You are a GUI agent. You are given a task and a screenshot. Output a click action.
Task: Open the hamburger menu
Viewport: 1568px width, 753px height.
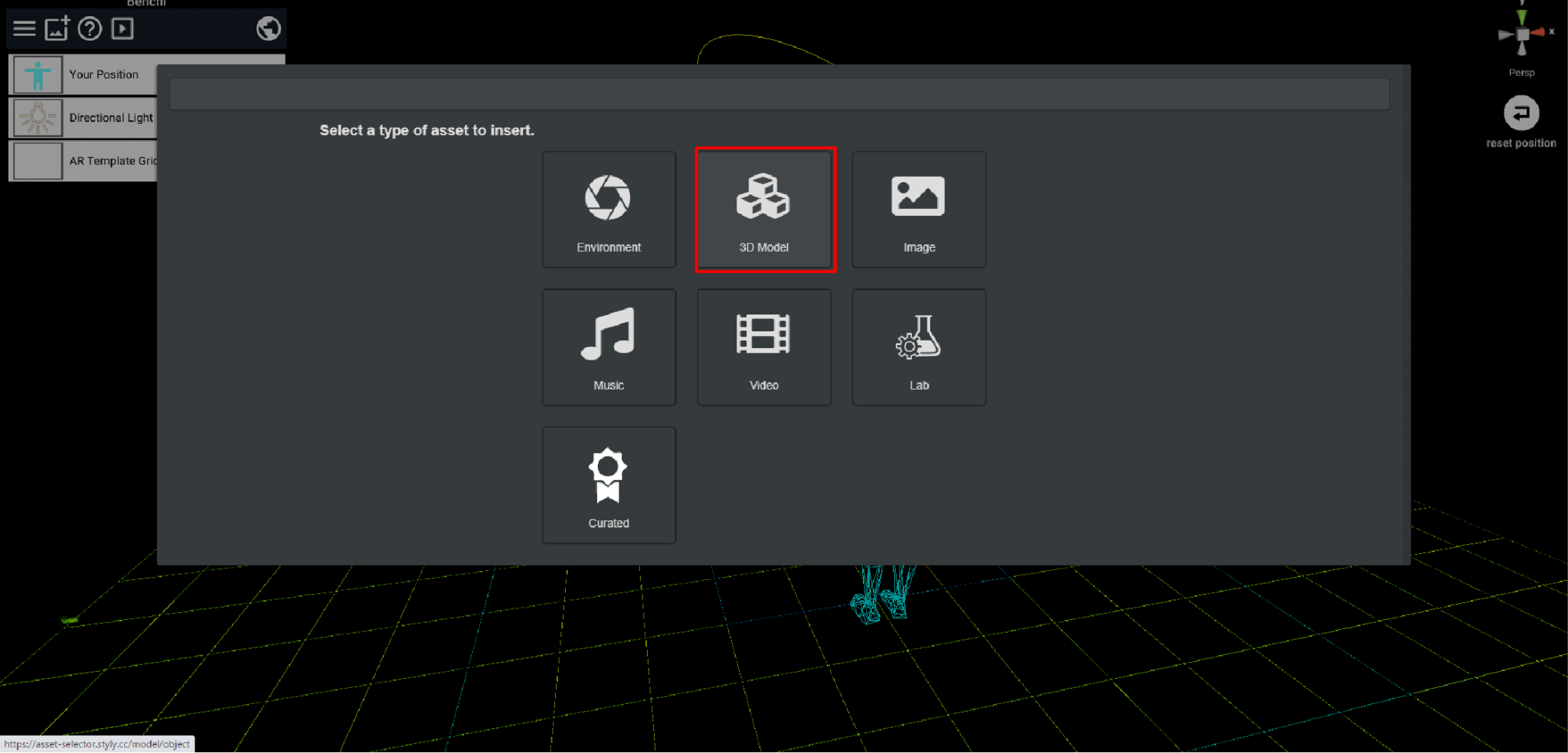[24, 29]
